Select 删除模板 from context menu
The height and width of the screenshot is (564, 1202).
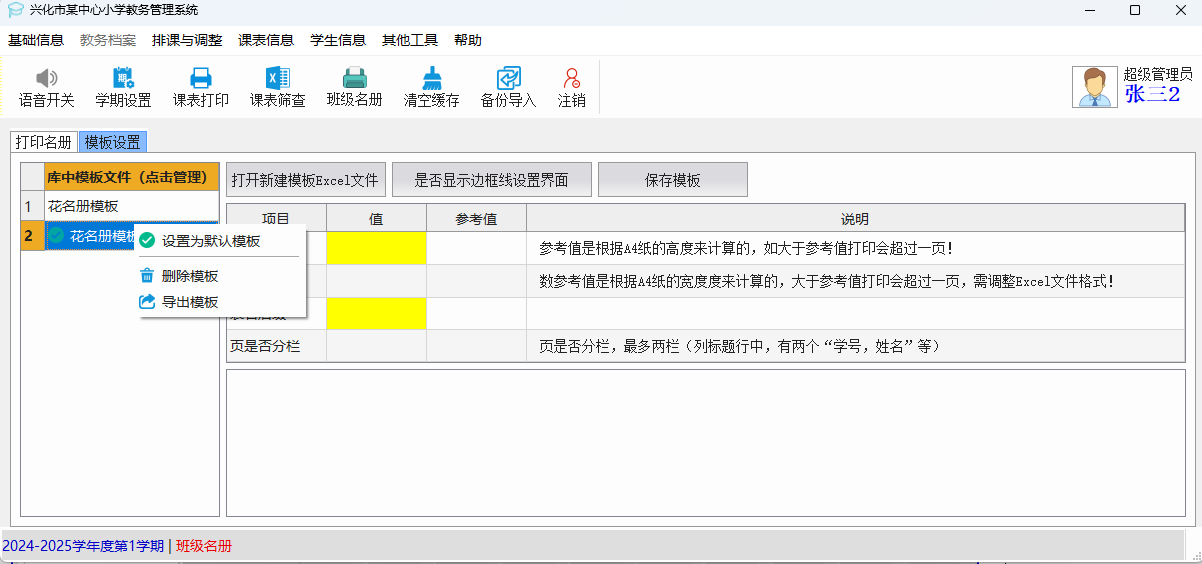(x=189, y=276)
